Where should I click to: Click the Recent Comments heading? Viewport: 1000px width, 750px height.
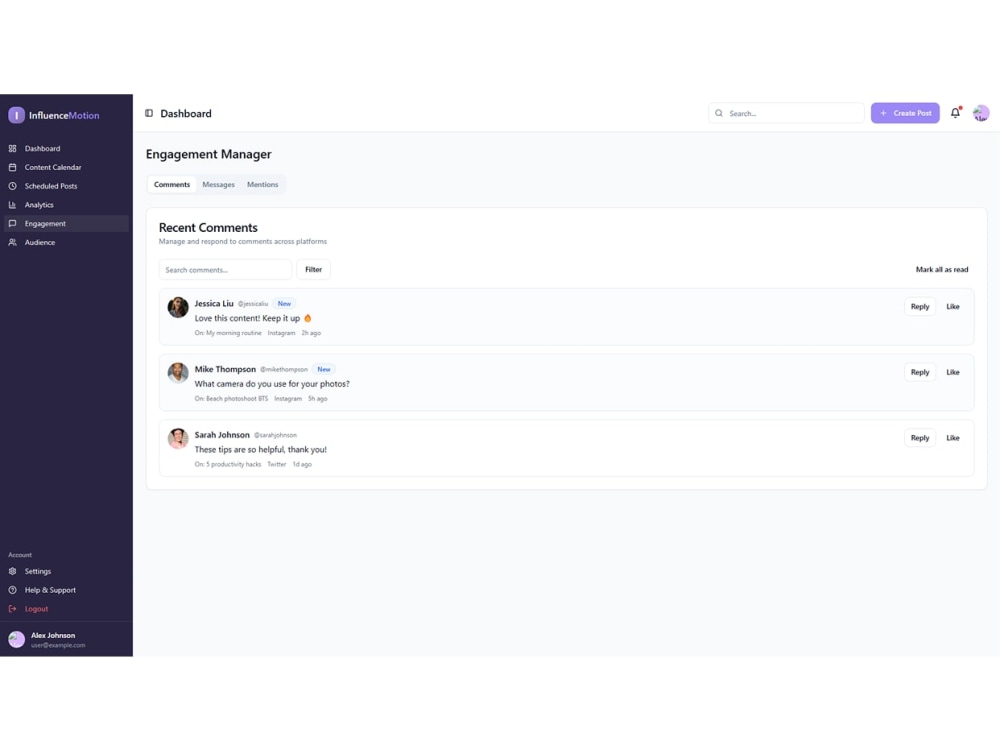(x=209, y=228)
